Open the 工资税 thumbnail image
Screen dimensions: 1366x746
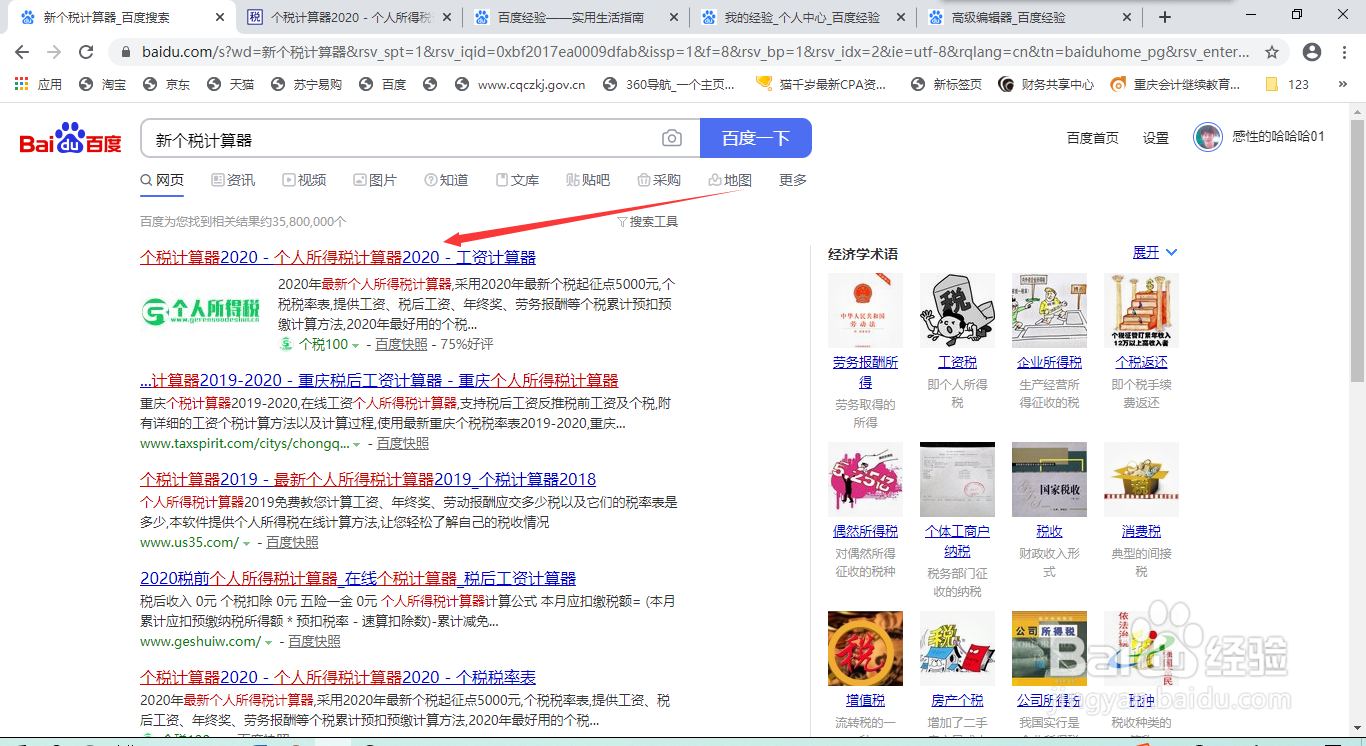click(957, 310)
